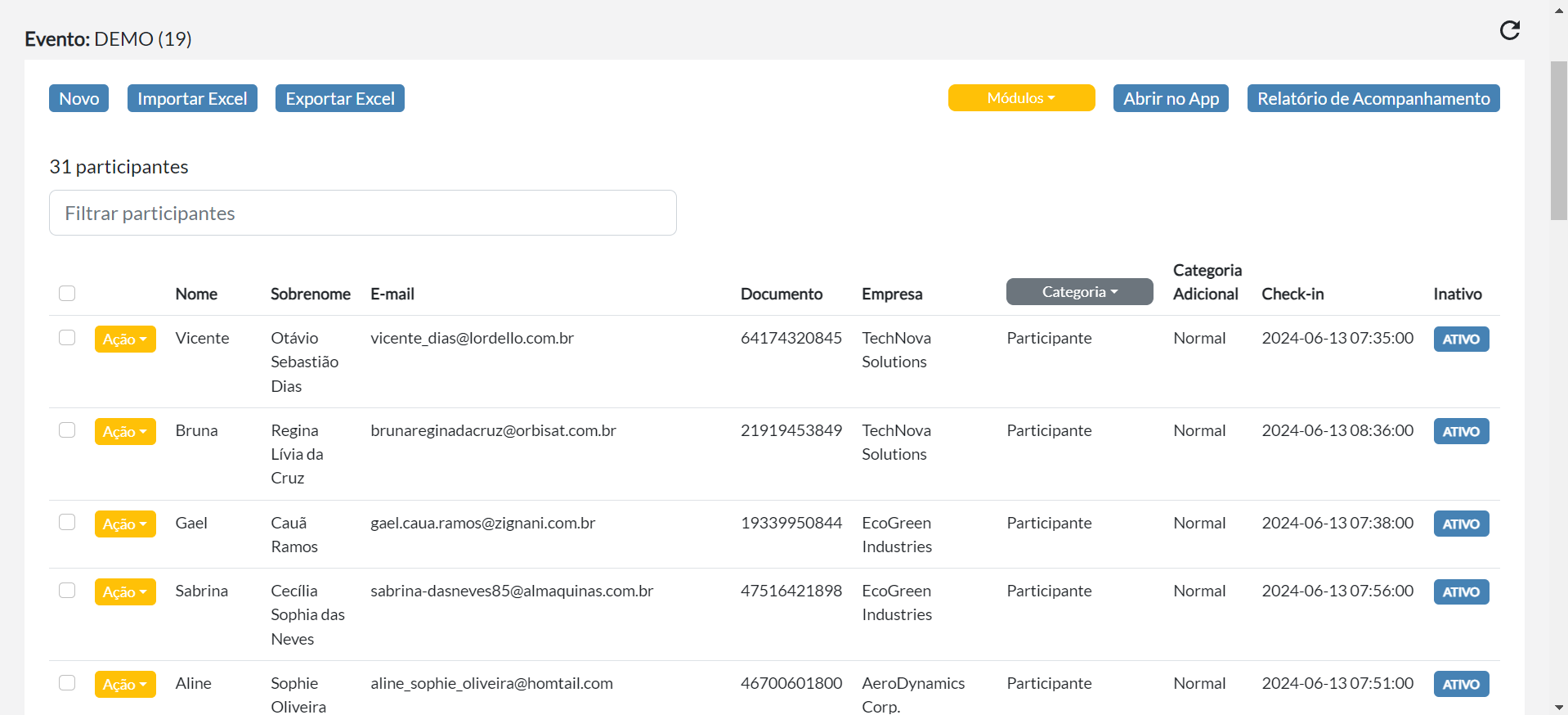Click the scrollbar down arrow

1559,708
